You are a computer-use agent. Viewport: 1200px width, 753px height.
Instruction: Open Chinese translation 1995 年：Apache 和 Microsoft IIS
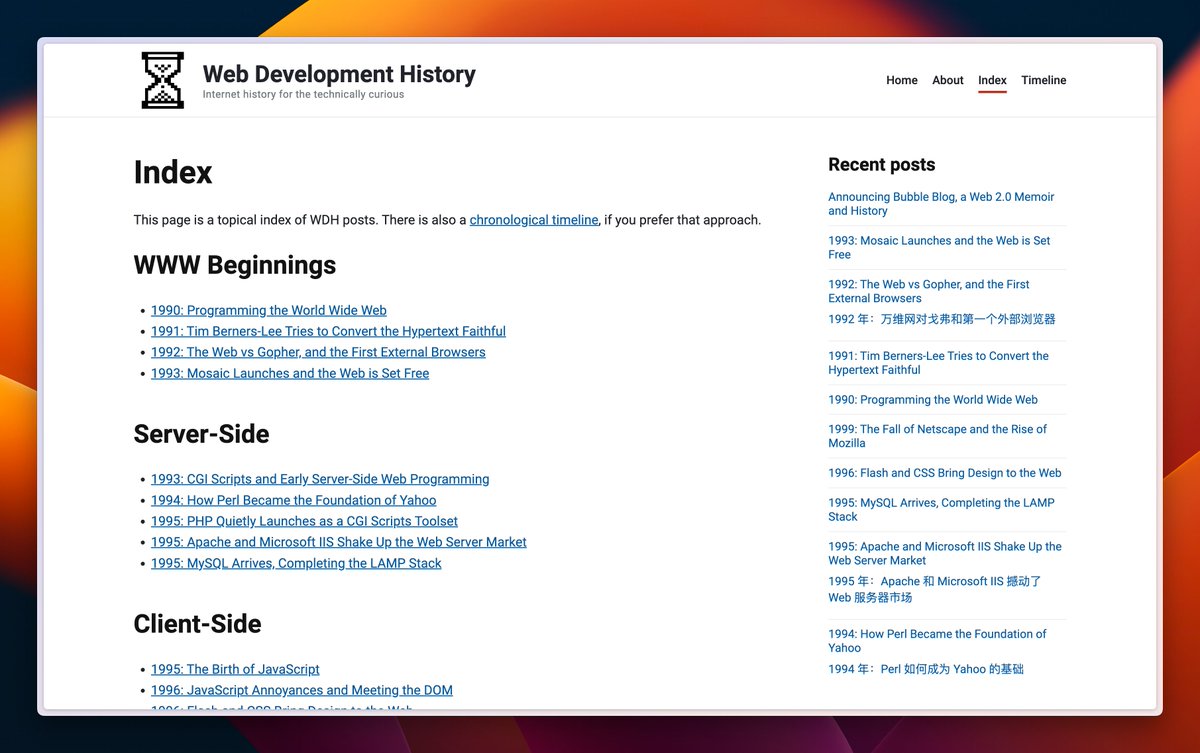(x=935, y=589)
